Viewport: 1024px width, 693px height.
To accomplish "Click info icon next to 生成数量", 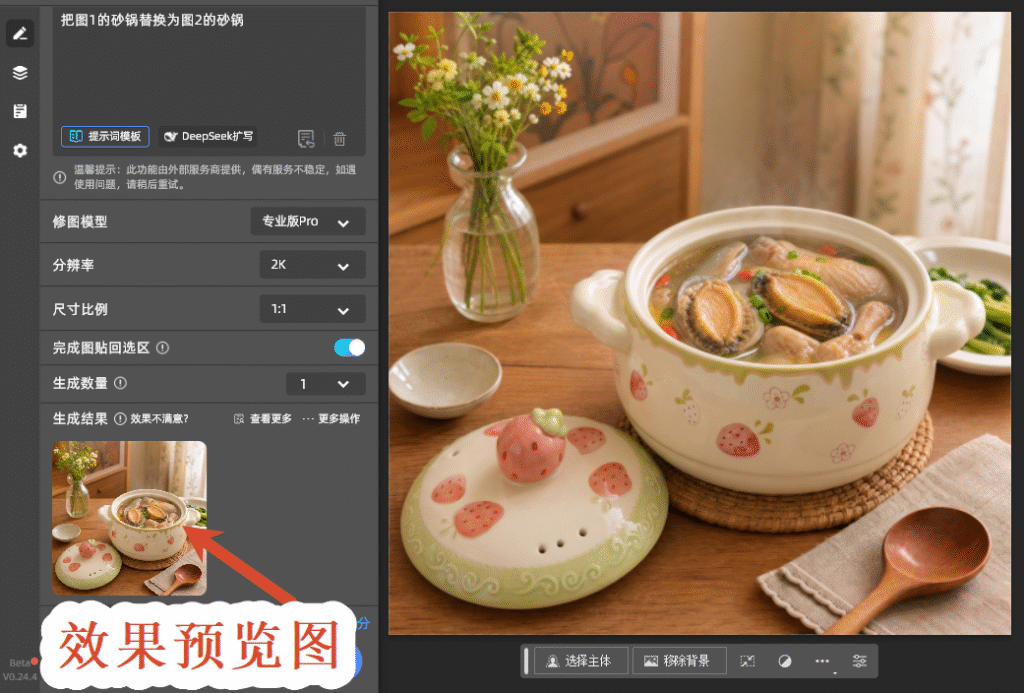I will (121, 383).
